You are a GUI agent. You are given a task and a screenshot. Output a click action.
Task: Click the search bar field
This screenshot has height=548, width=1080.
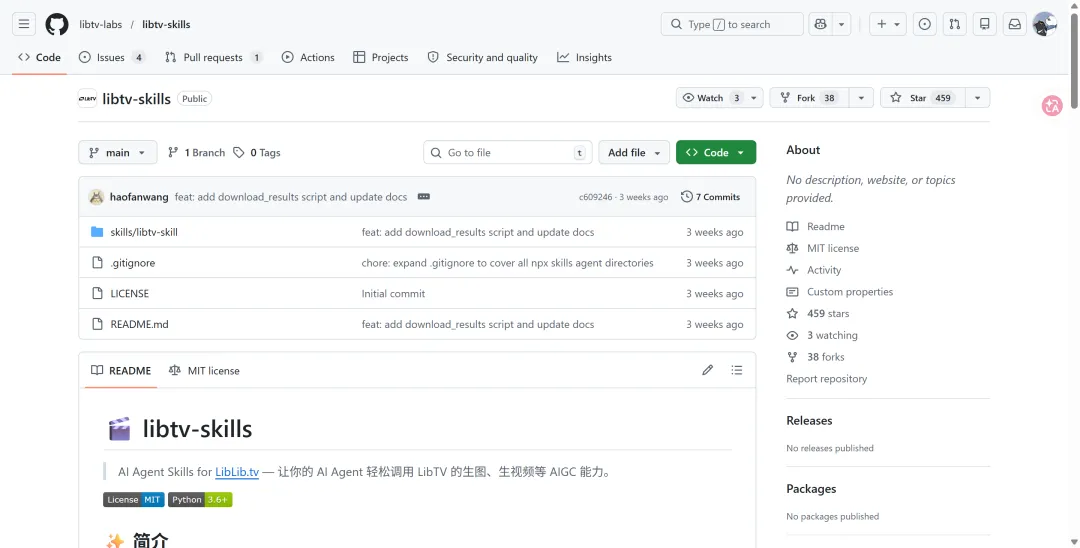[731, 24]
